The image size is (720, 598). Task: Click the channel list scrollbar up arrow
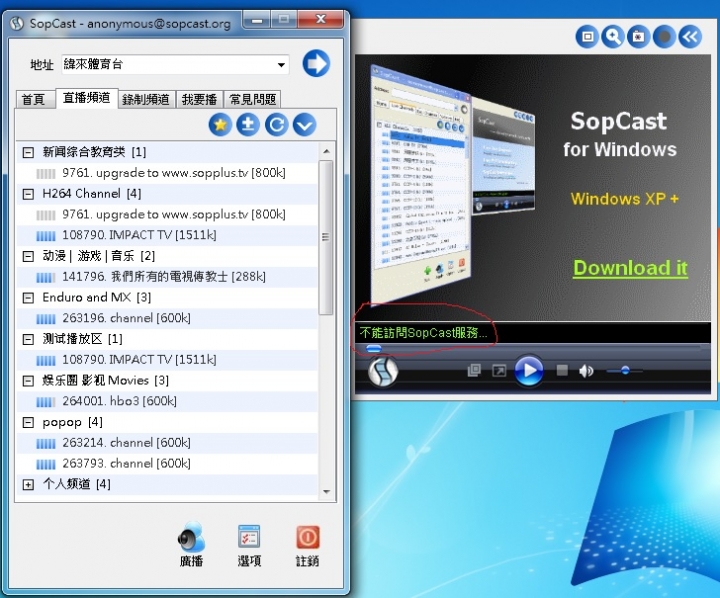point(326,151)
